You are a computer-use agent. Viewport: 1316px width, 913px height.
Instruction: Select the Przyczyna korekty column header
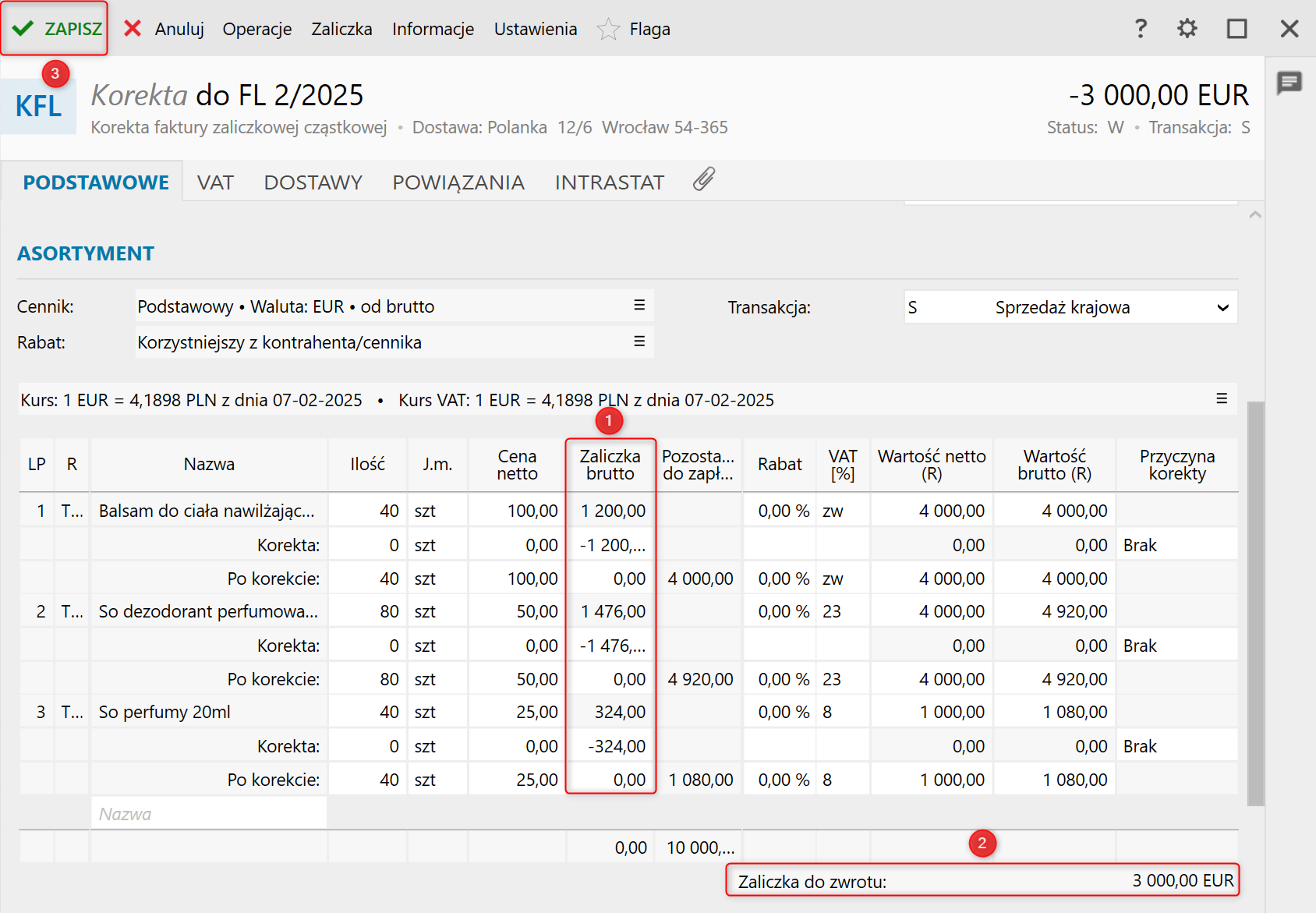[1177, 464]
